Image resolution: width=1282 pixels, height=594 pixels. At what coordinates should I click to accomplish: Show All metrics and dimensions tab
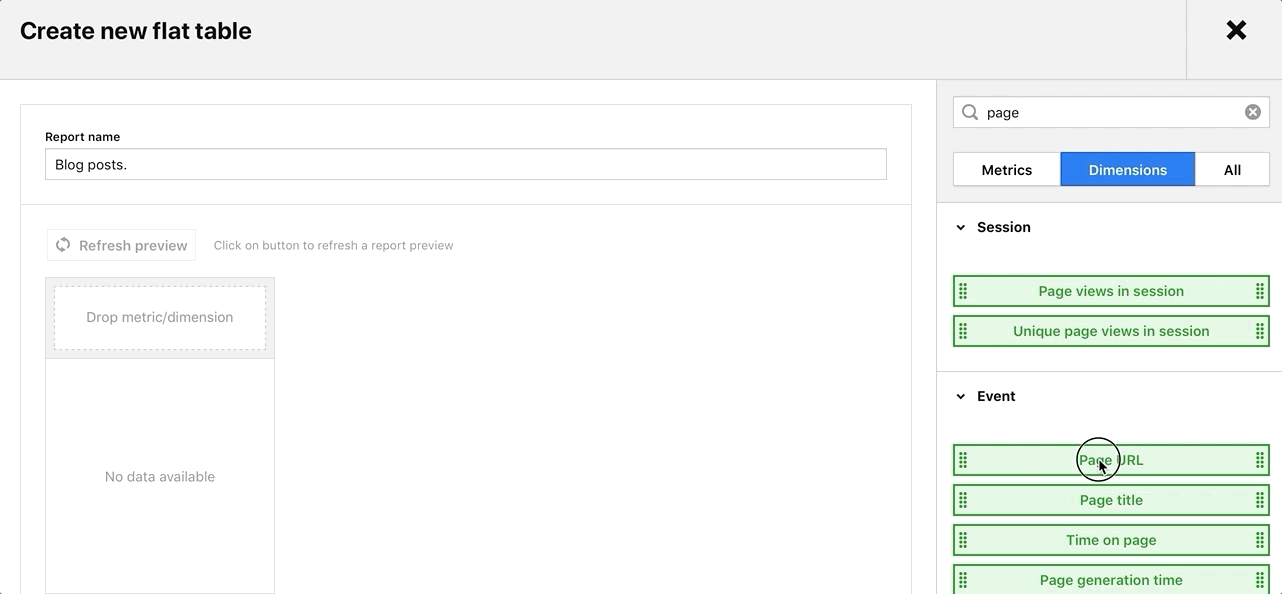[1232, 169]
